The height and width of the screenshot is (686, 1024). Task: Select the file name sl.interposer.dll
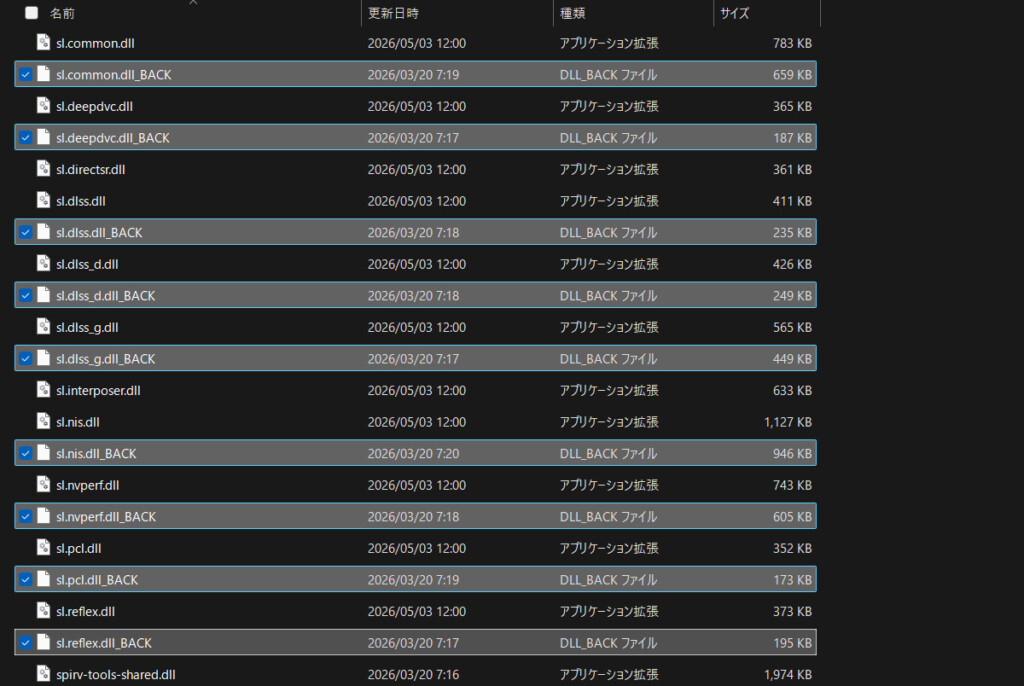99,391
